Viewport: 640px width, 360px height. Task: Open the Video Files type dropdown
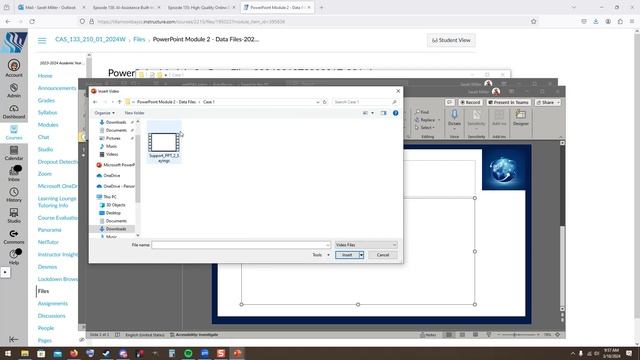point(366,245)
